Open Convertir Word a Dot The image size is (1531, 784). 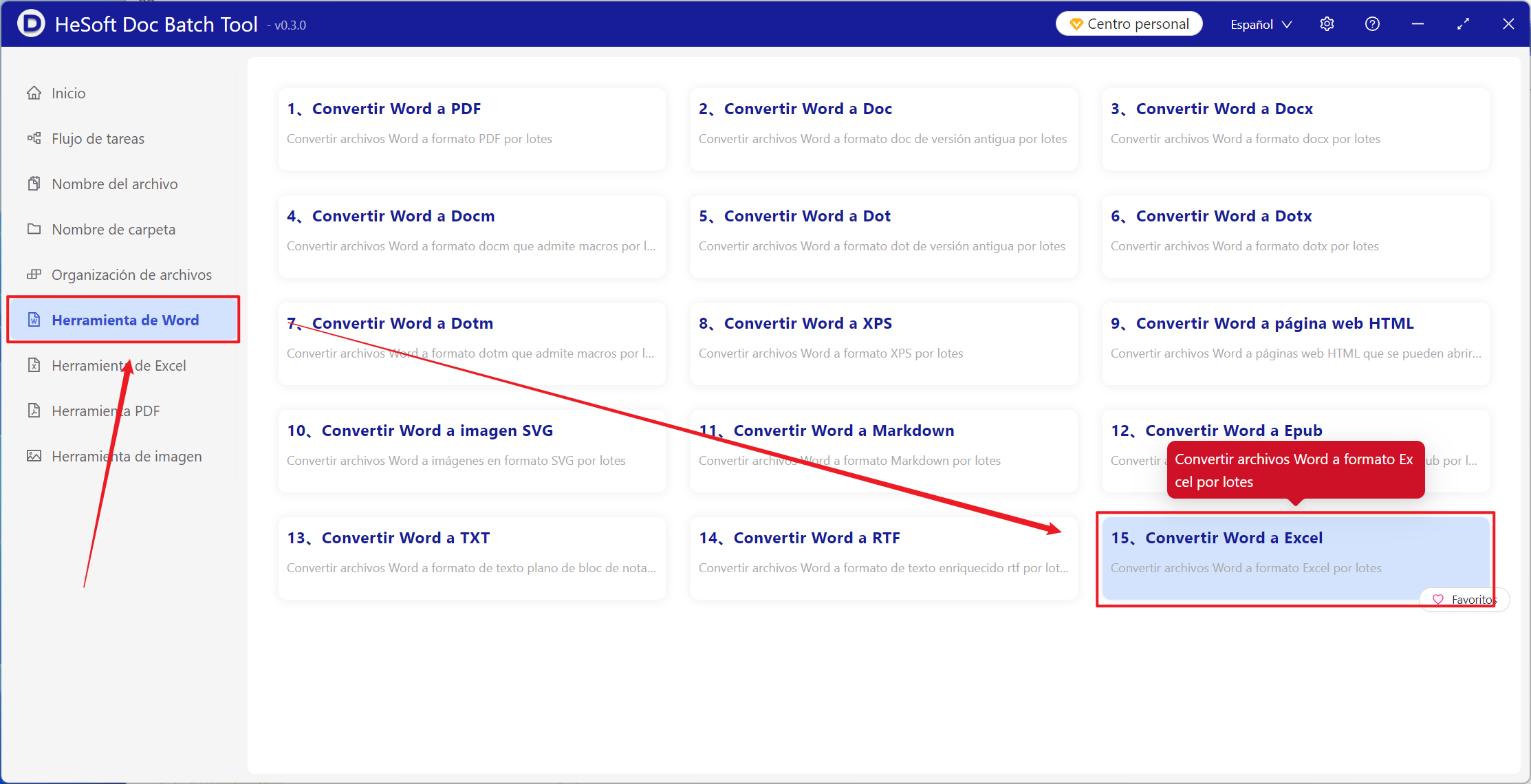pos(884,237)
